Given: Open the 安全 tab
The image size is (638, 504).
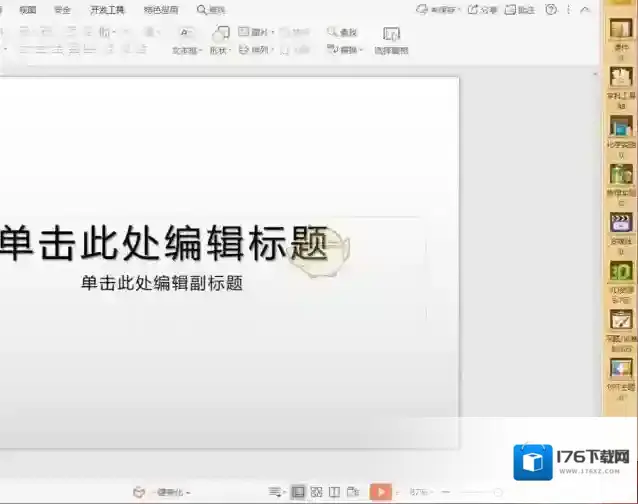Looking at the screenshot, I should (x=62, y=10).
